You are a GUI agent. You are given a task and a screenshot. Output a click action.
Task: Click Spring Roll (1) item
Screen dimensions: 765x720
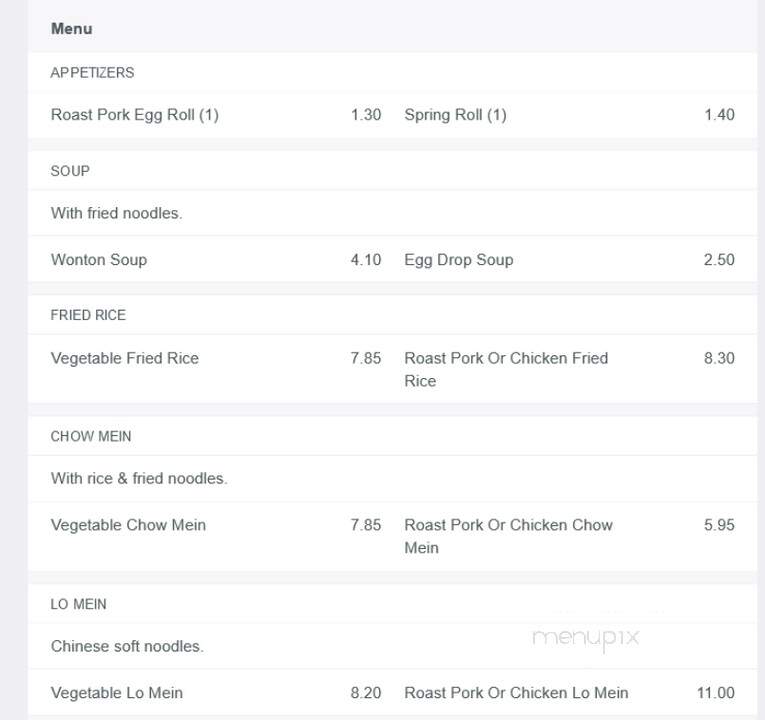(455, 115)
